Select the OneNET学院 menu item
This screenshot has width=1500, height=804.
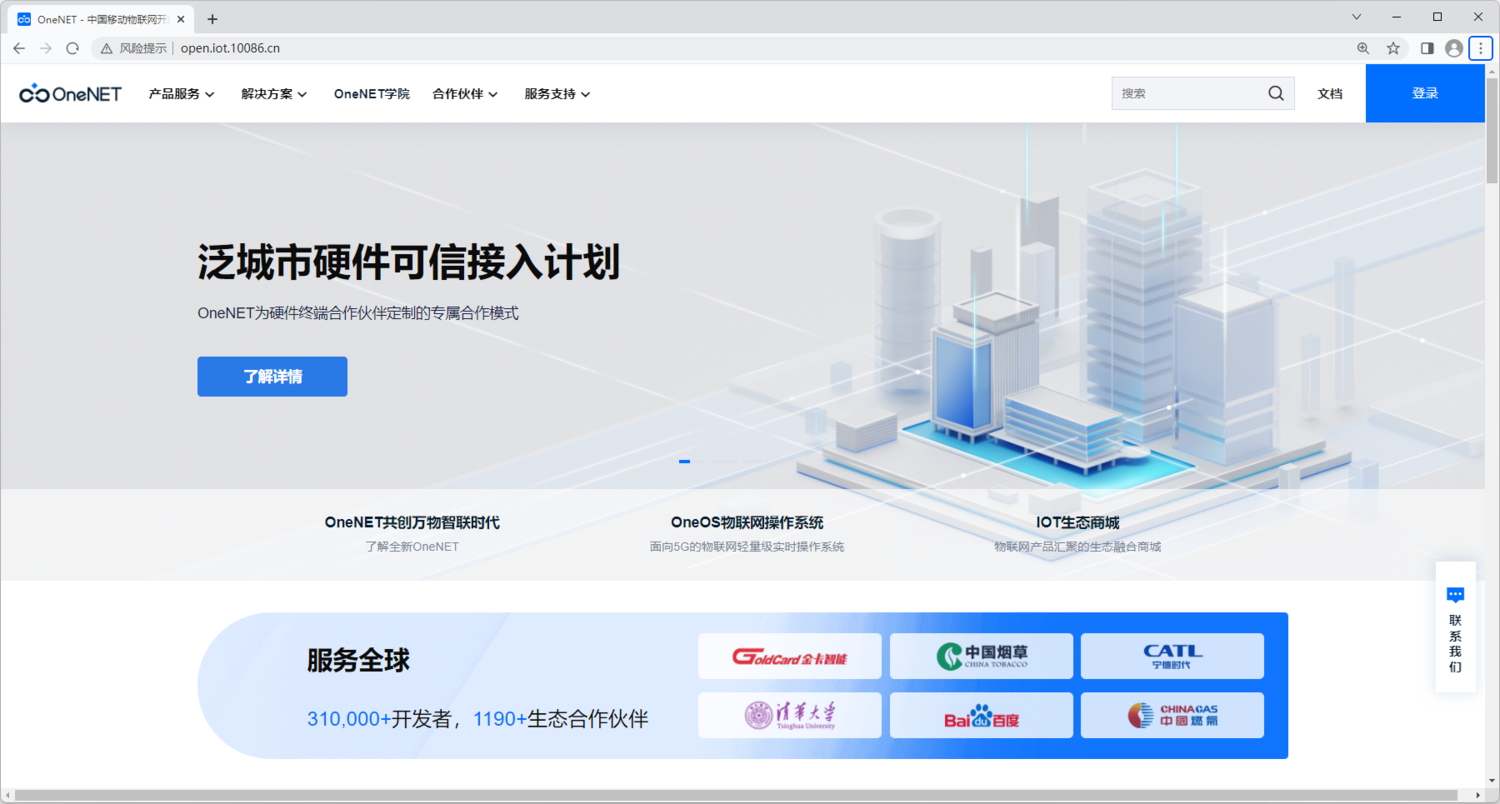coord(371,93)
